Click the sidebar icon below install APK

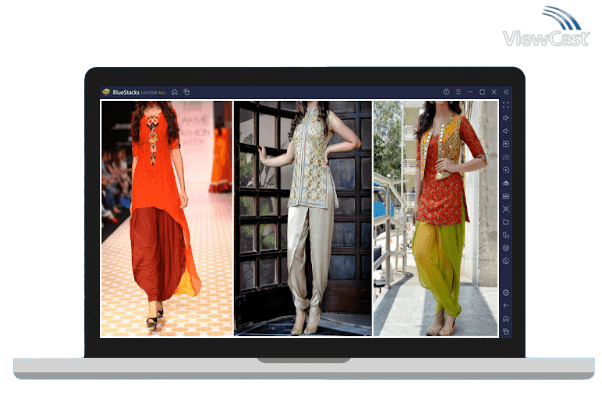[x=506, y=196]
